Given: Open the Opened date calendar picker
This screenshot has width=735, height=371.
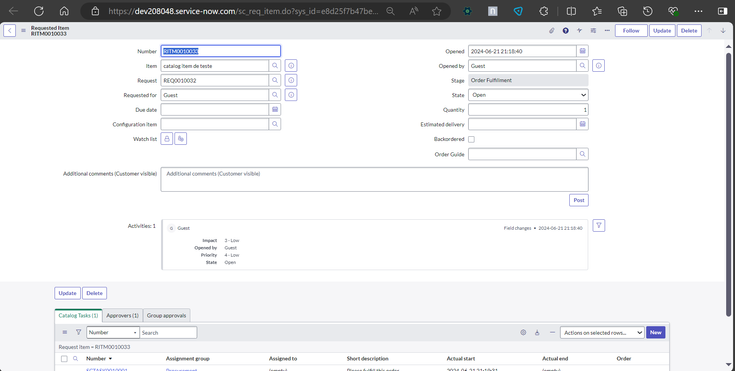Looking at the screenshot, I should [582, 51].
